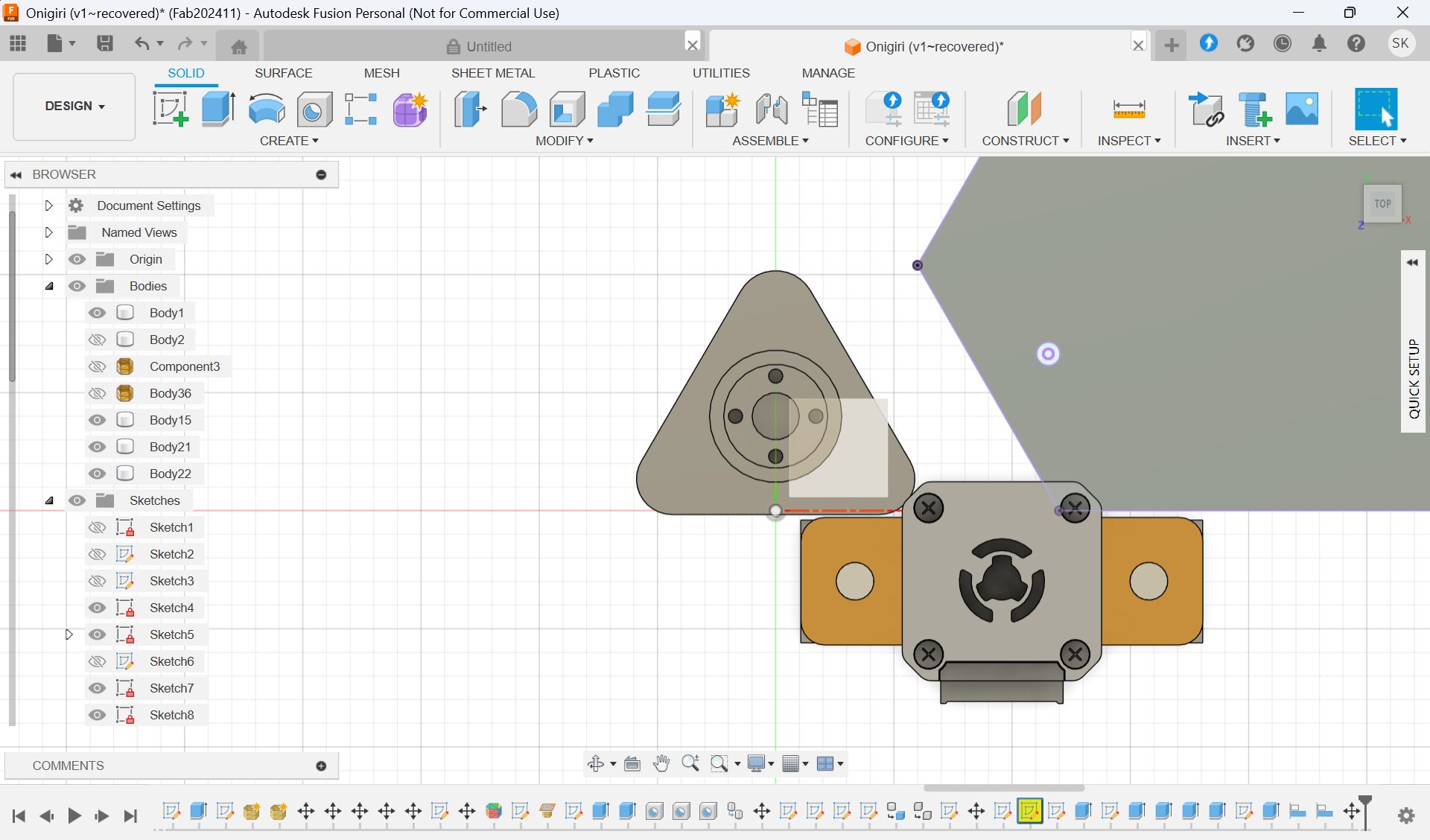Switch to the MESH tab
1430x840 pixels.
[x=382, y=73]
